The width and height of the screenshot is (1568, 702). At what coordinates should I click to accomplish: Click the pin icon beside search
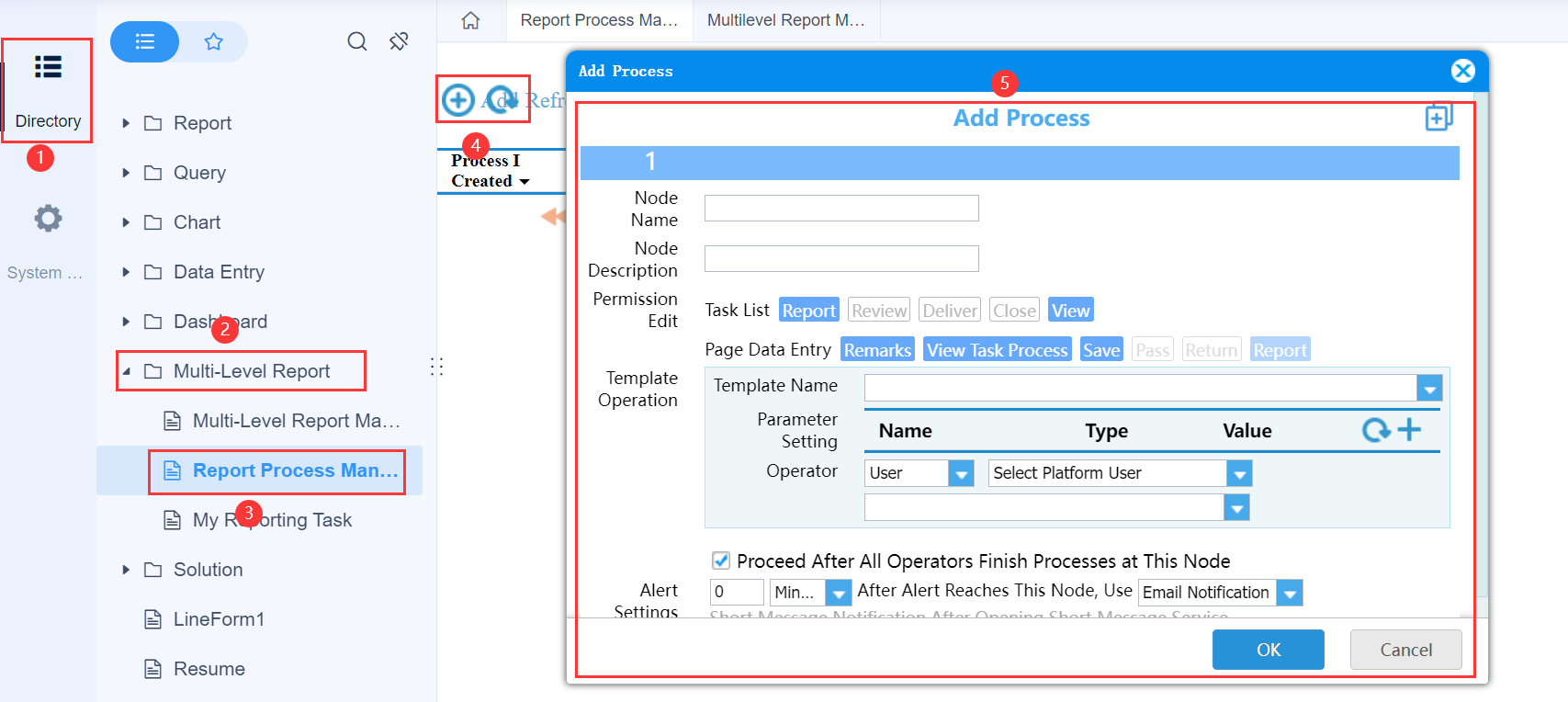399,41
